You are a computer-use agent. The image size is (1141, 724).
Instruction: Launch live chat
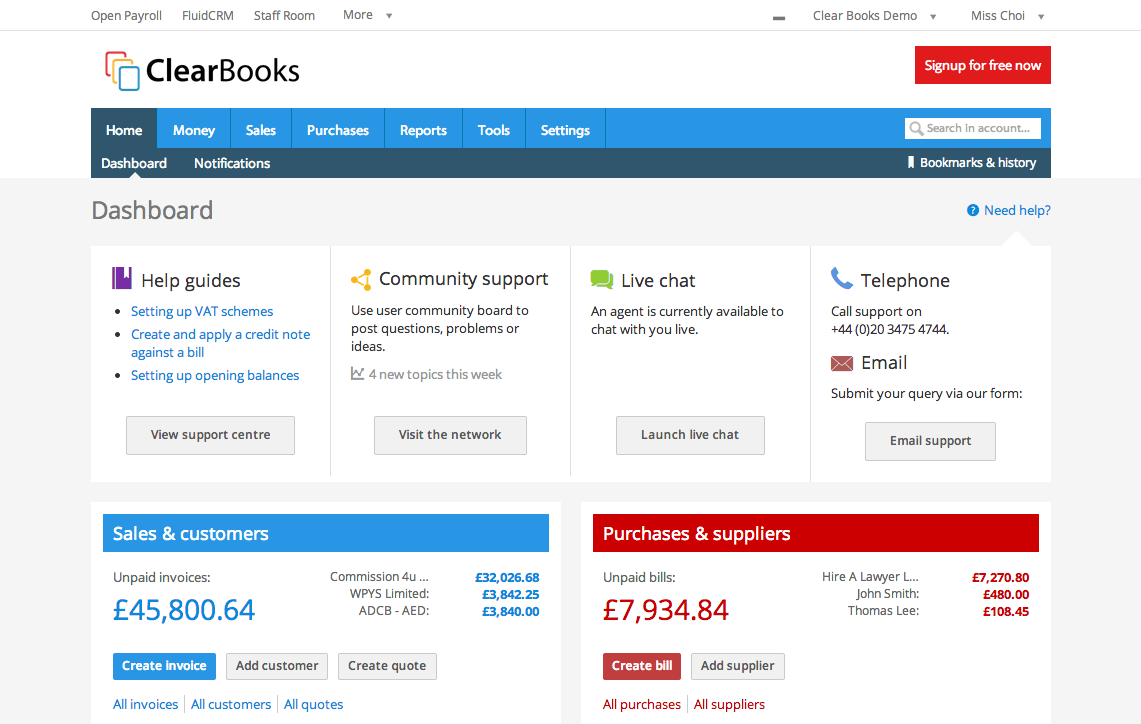(x=690, y=435)
